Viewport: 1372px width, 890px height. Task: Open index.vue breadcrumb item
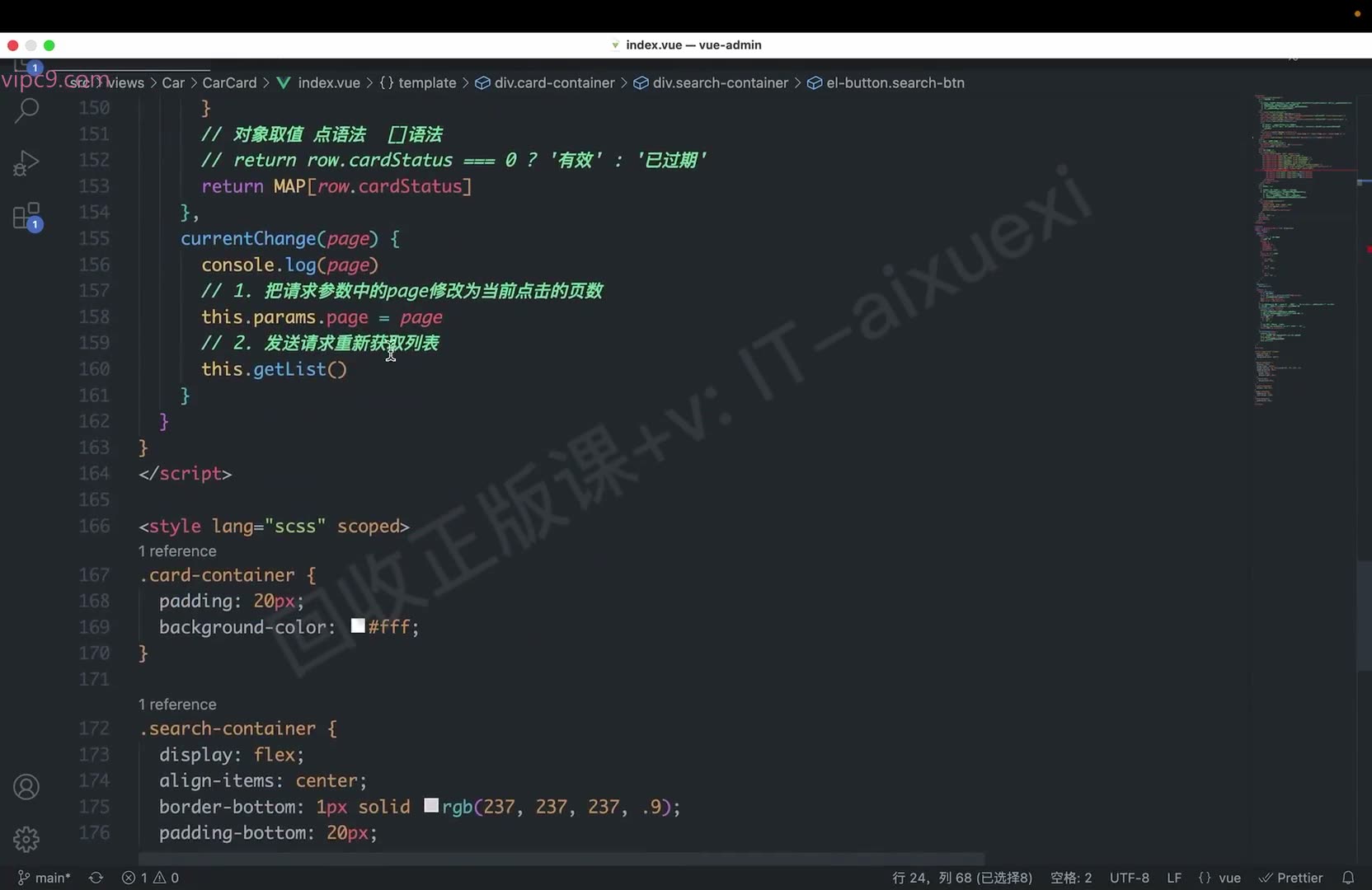[319, 82]
